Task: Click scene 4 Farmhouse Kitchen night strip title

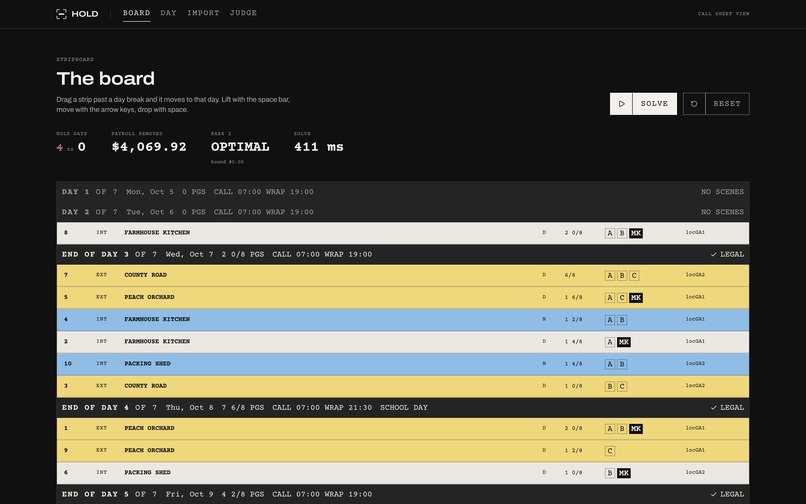Action: [x=157, y=319]
